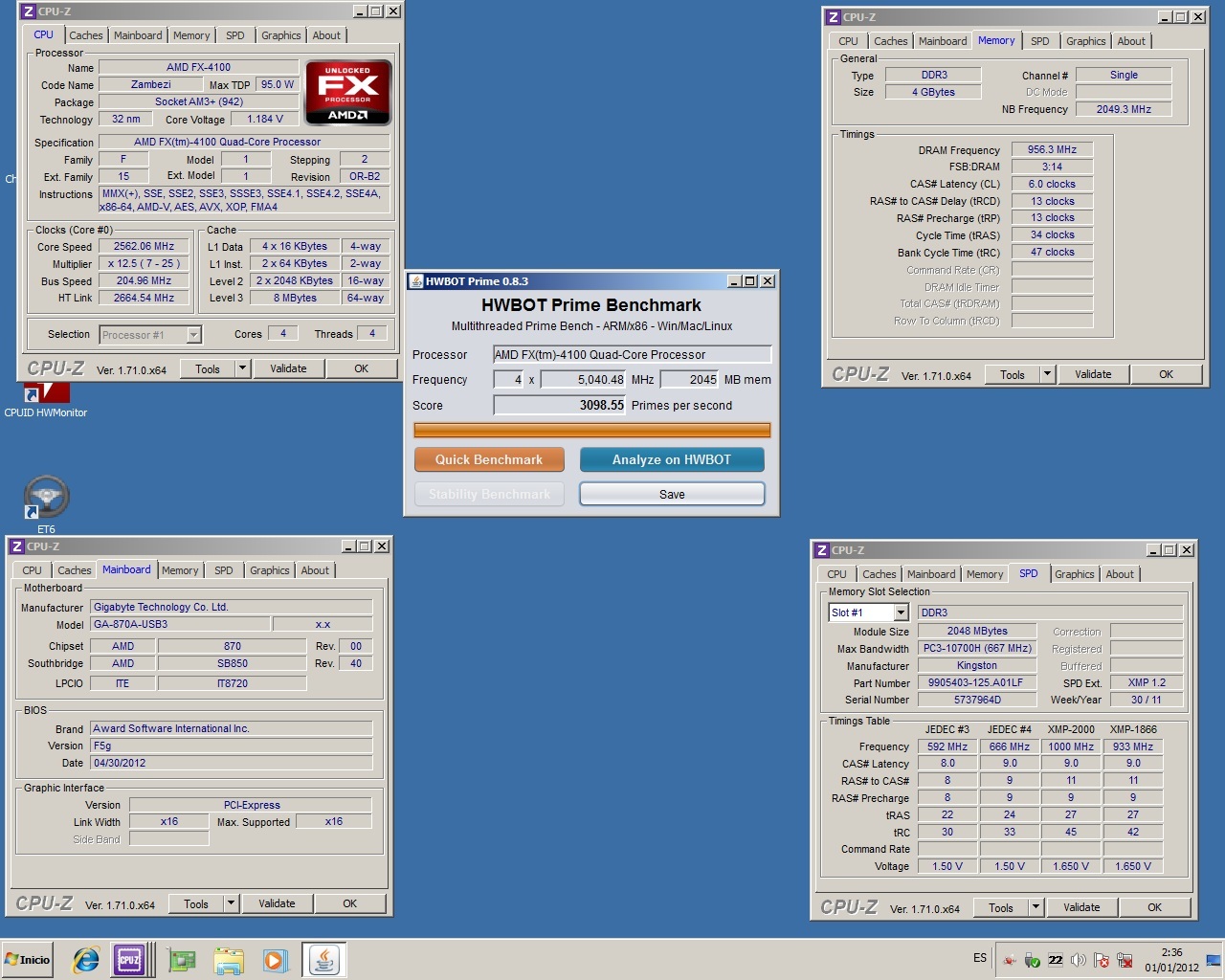This screenshot has width=1225, height=980.
Task: Click Save in HWBOT Prime
Action: (672, 494)
